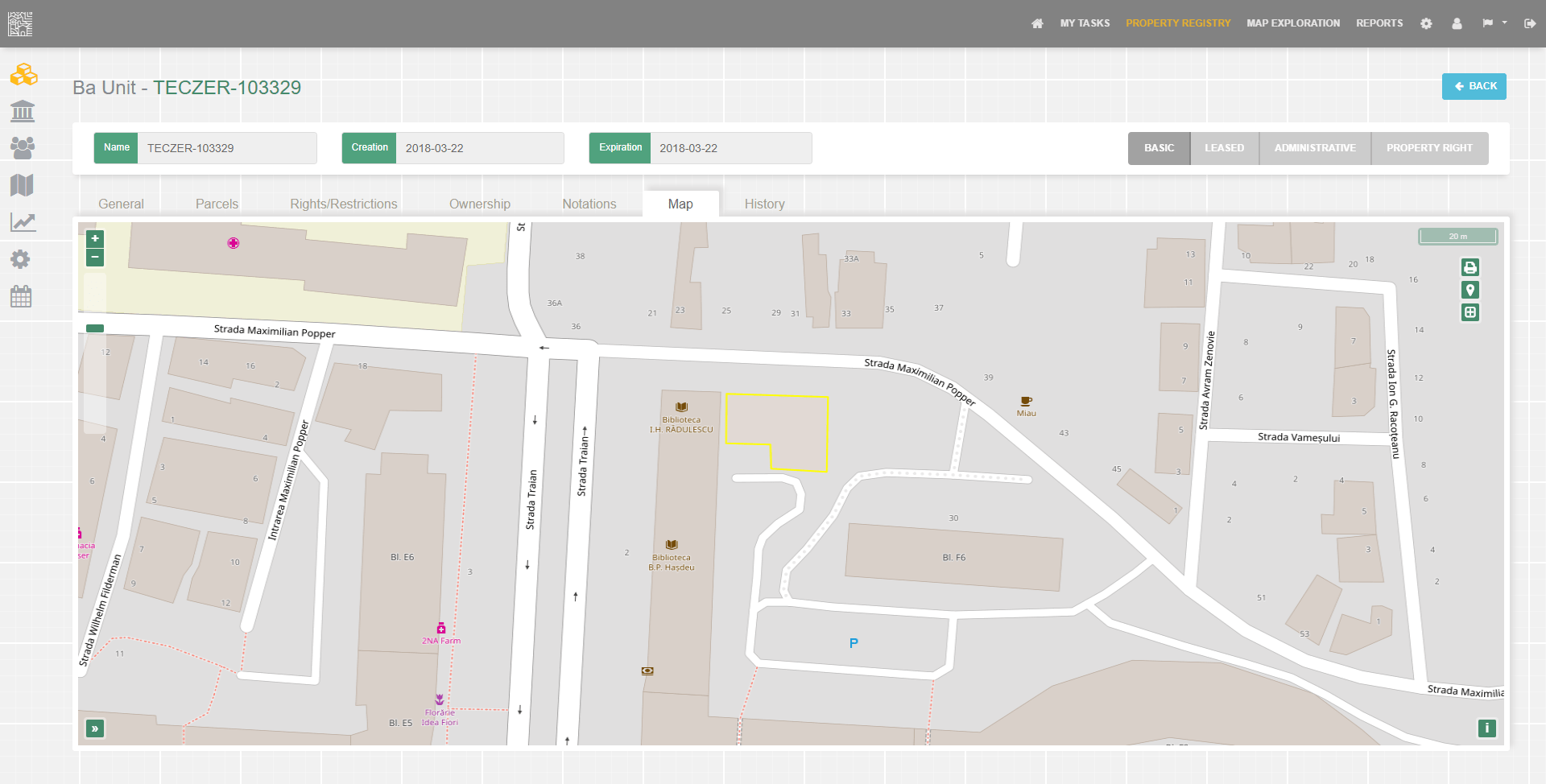This screenshot has width=1546, height=784.
Task: Open the calendar icon in left sidebar
Action: pyautogui.click(x=22, y=297)
